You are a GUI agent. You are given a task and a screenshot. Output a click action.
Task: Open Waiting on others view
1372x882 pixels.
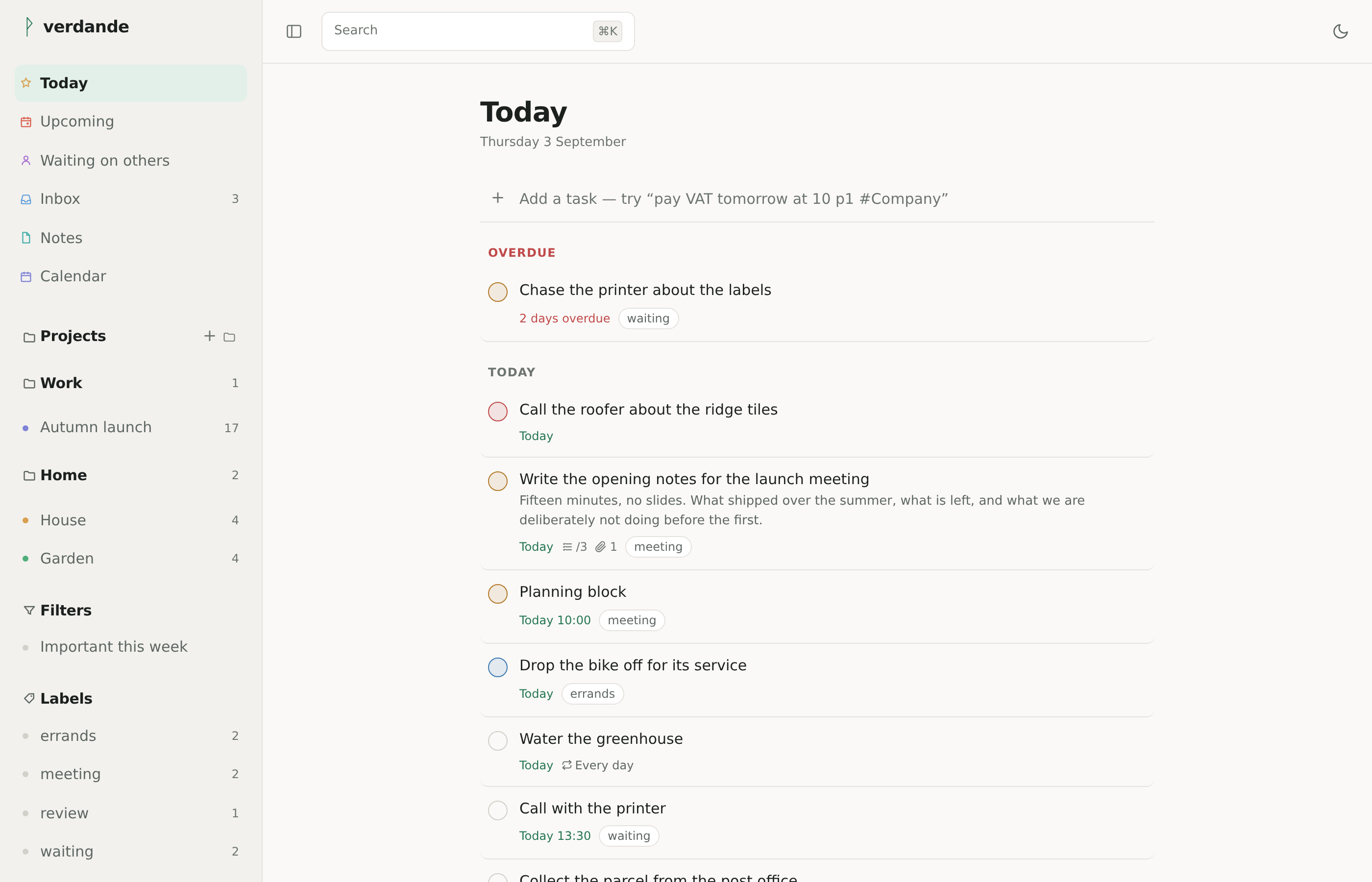click(x=130, y=160)
